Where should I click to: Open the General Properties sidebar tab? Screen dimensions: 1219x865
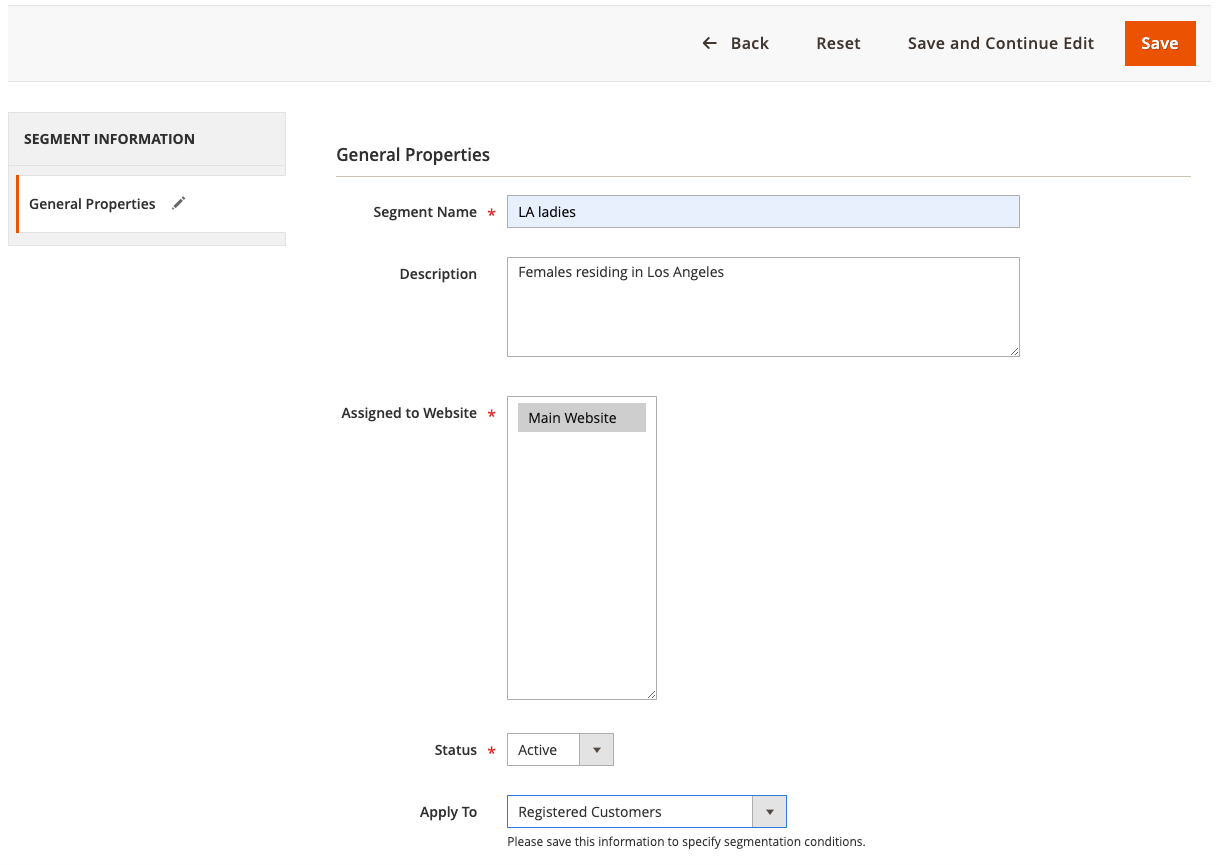pyautogui.click(x=92, y=204)
